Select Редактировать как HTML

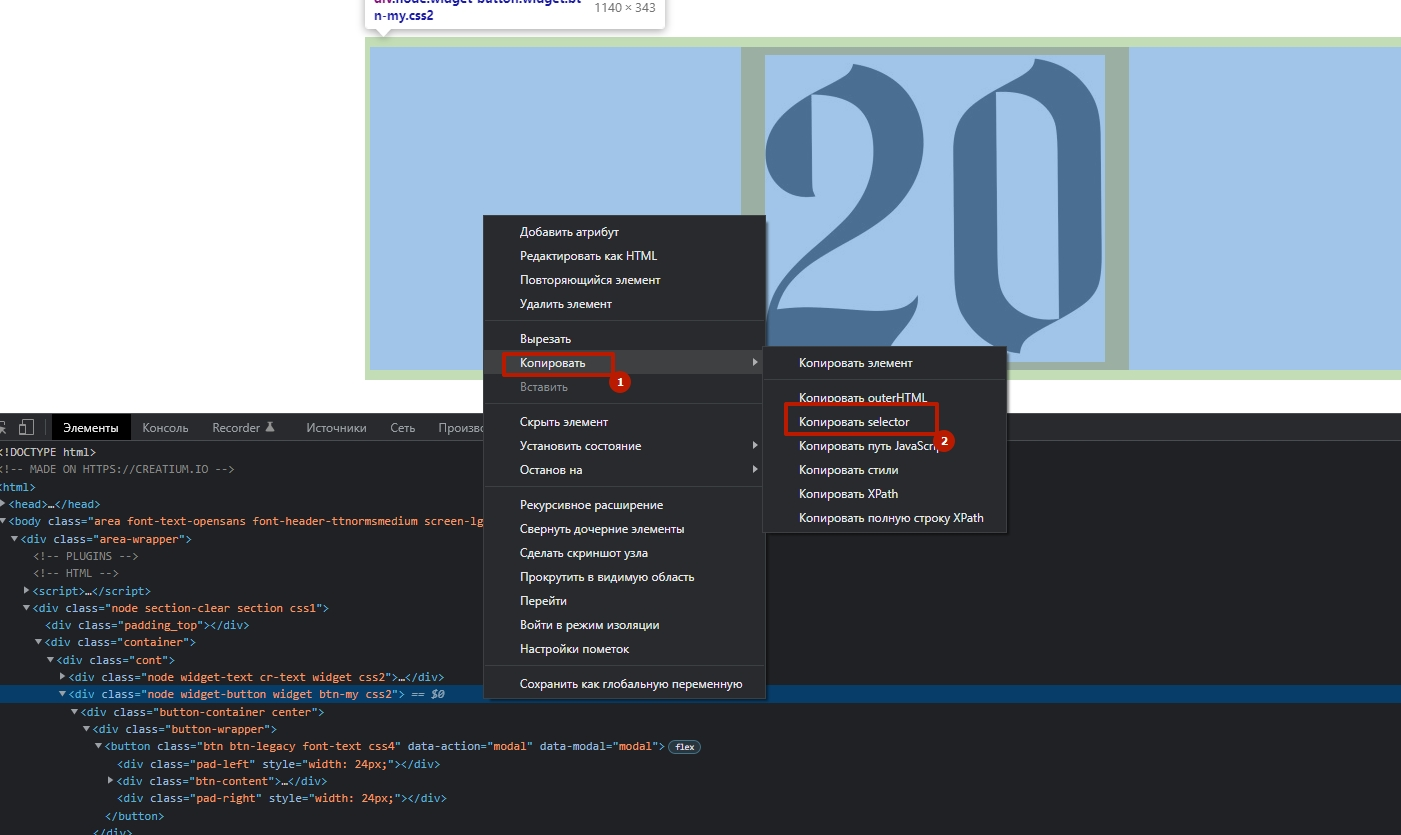click(625, 256)
